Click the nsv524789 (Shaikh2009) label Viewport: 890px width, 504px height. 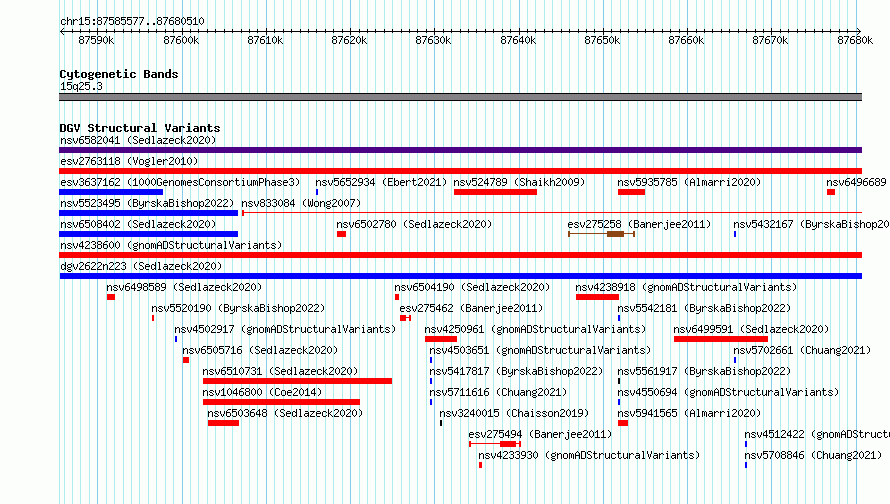[519, 182]
